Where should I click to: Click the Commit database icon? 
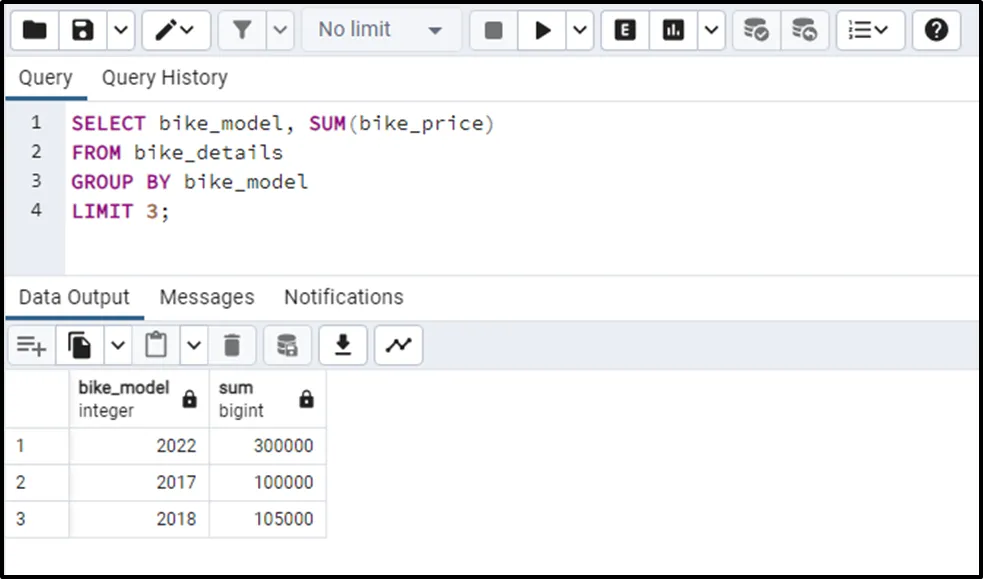757,30
